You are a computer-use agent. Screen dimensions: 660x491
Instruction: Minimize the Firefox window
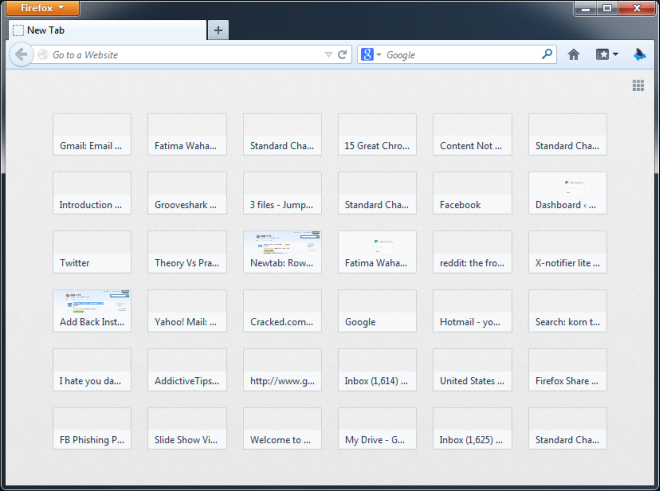pyautogui.click(x=585, y=8)
